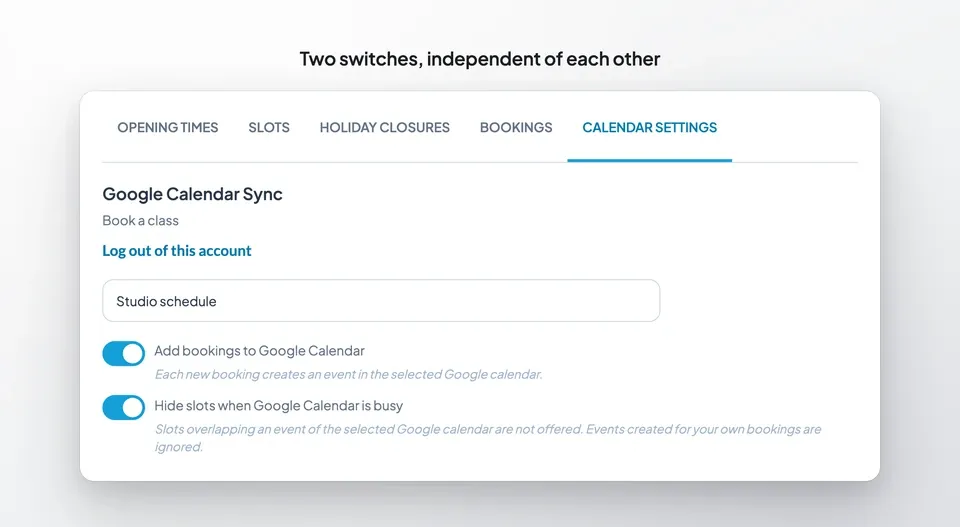The height and width of the screenshot is (527, 960).
Task: Click the label Add bookings to Google Calendar
Action: [x=259, y=351]
